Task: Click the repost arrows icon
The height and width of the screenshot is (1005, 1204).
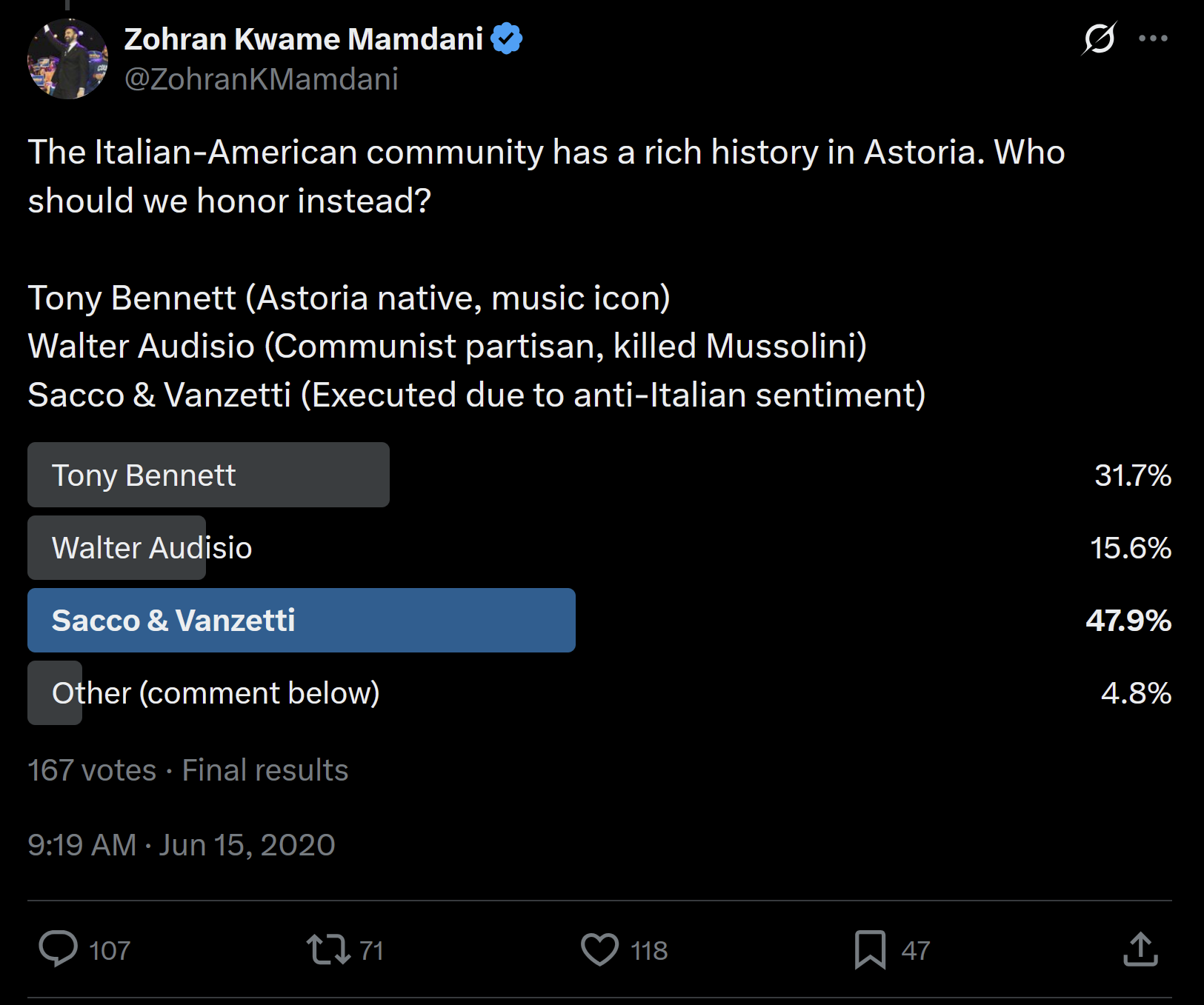Action: tap(328, 949)
